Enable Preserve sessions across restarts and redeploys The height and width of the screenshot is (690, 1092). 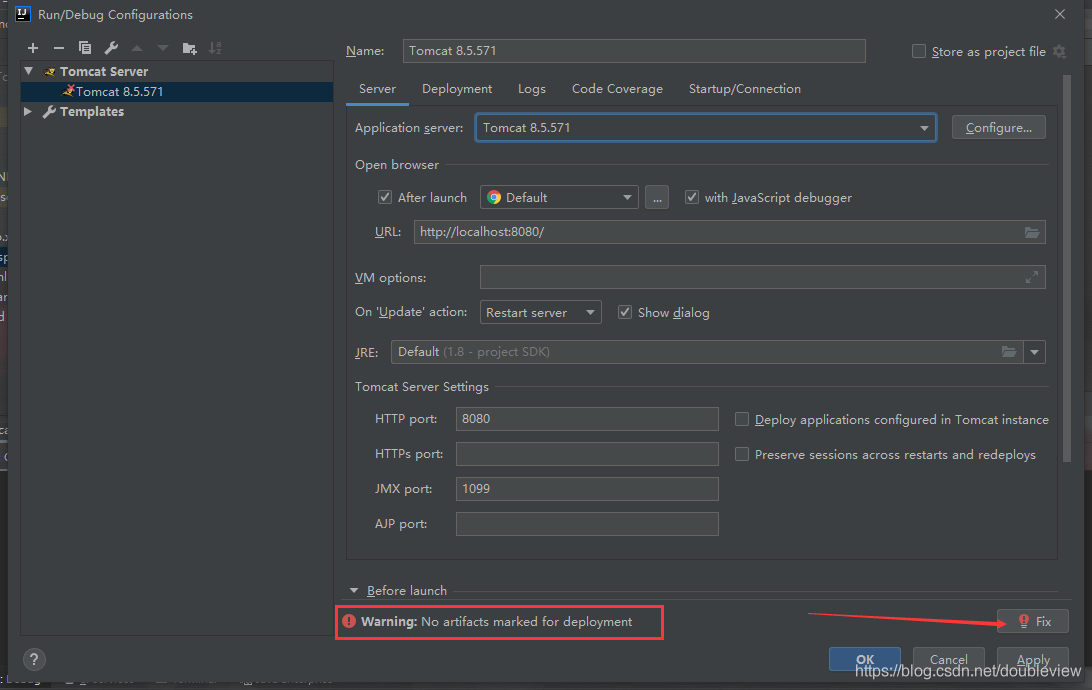pyautogui.click(x=742, y=454)
